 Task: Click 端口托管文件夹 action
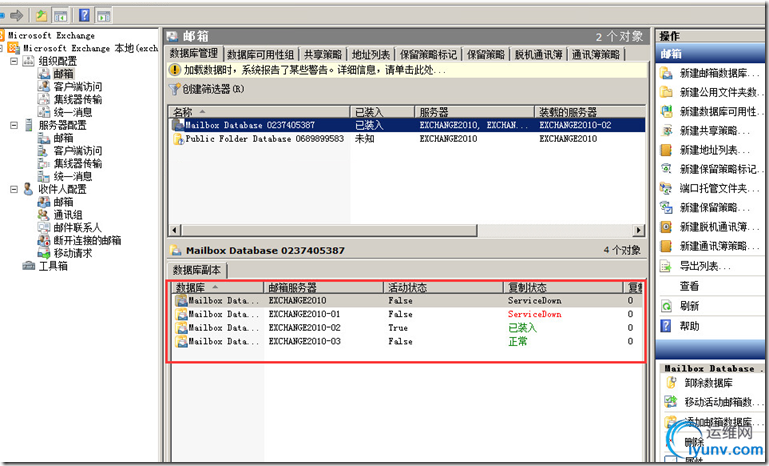pyautogui.click(x=711, y=188)
